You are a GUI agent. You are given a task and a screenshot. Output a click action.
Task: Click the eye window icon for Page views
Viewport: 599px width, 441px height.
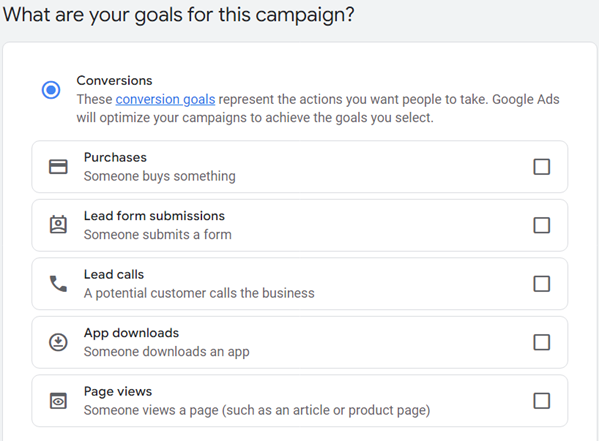point(58,401)
